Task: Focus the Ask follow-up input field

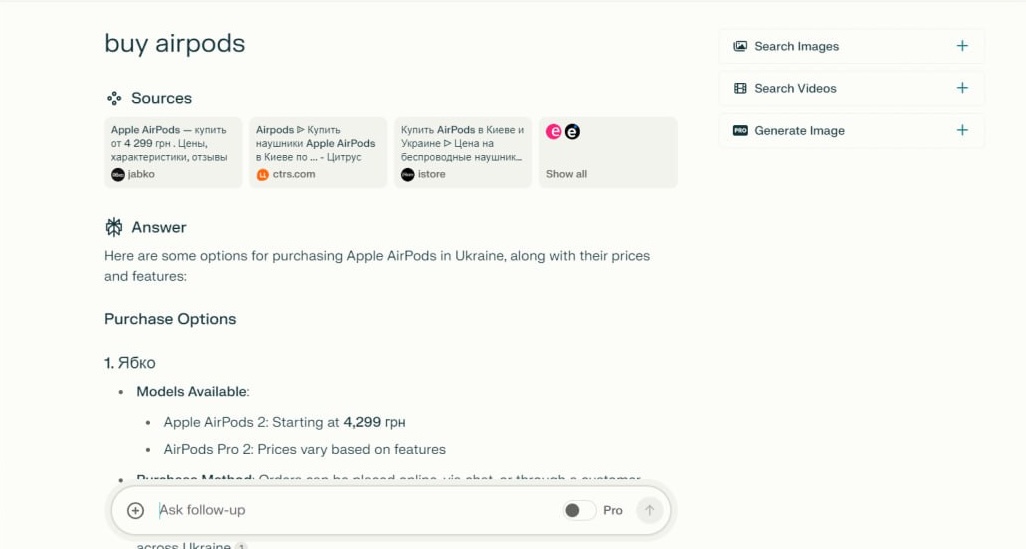Action: pyautogui.click(x=350, y=510)
